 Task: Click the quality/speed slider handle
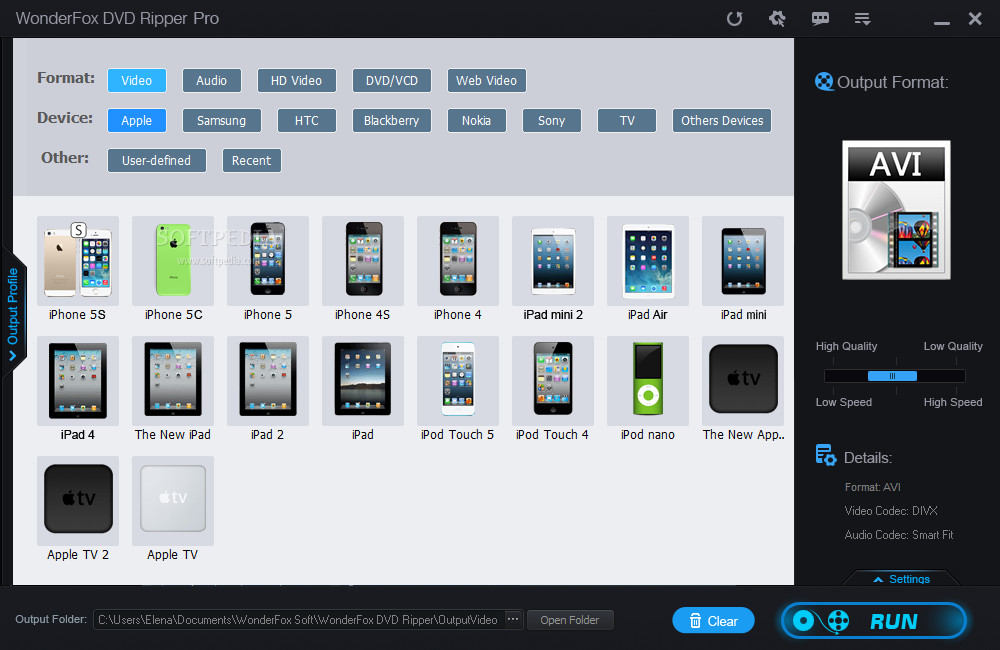(x=892, y=376)
